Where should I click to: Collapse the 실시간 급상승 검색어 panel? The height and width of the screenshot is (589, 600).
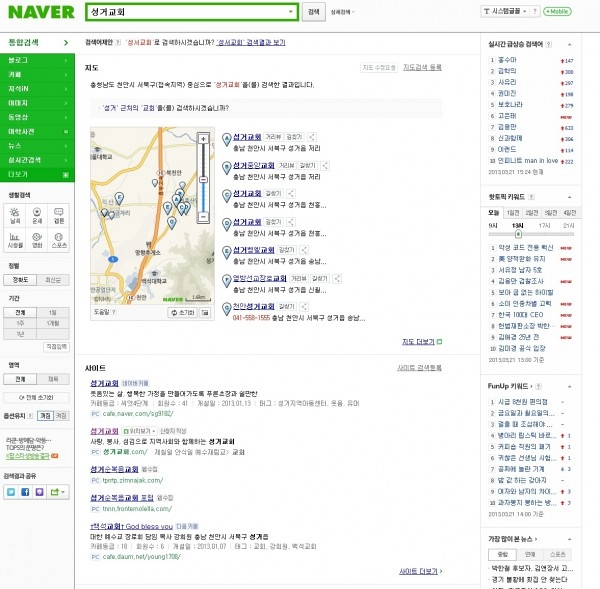pyautogui.click(x=569, y=44)
